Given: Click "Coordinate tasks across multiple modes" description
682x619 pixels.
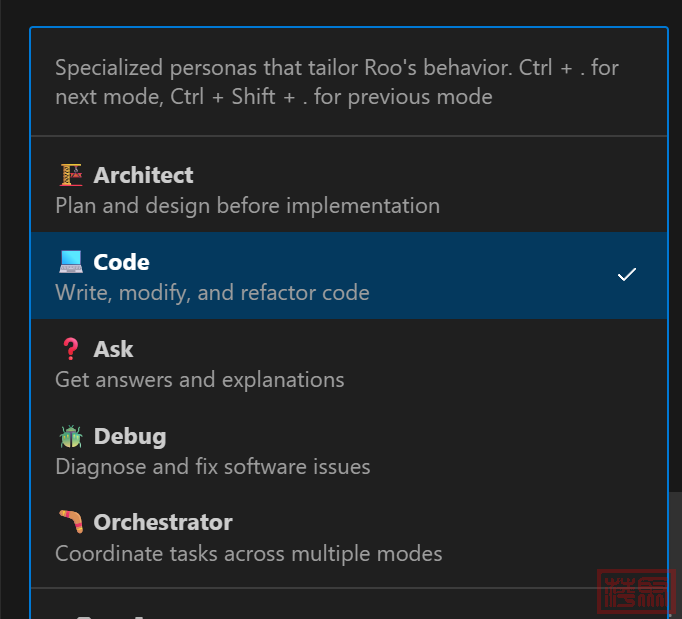Looking at the screenshot, I should coord(248,553).
